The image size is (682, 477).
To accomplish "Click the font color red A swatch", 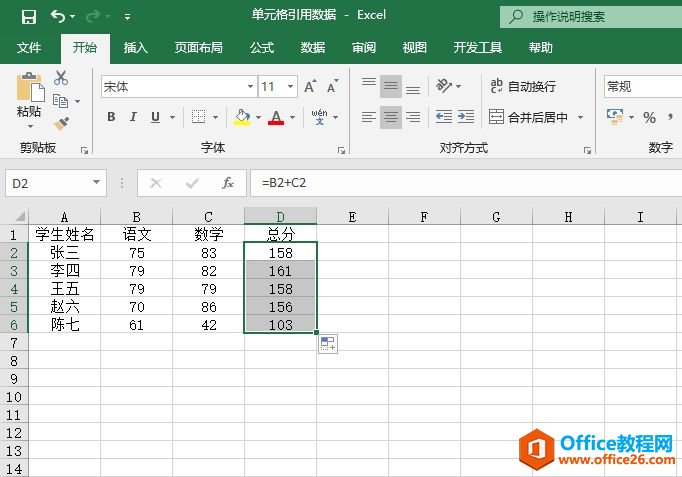I will pyautogui.click(x=276, y=117).
